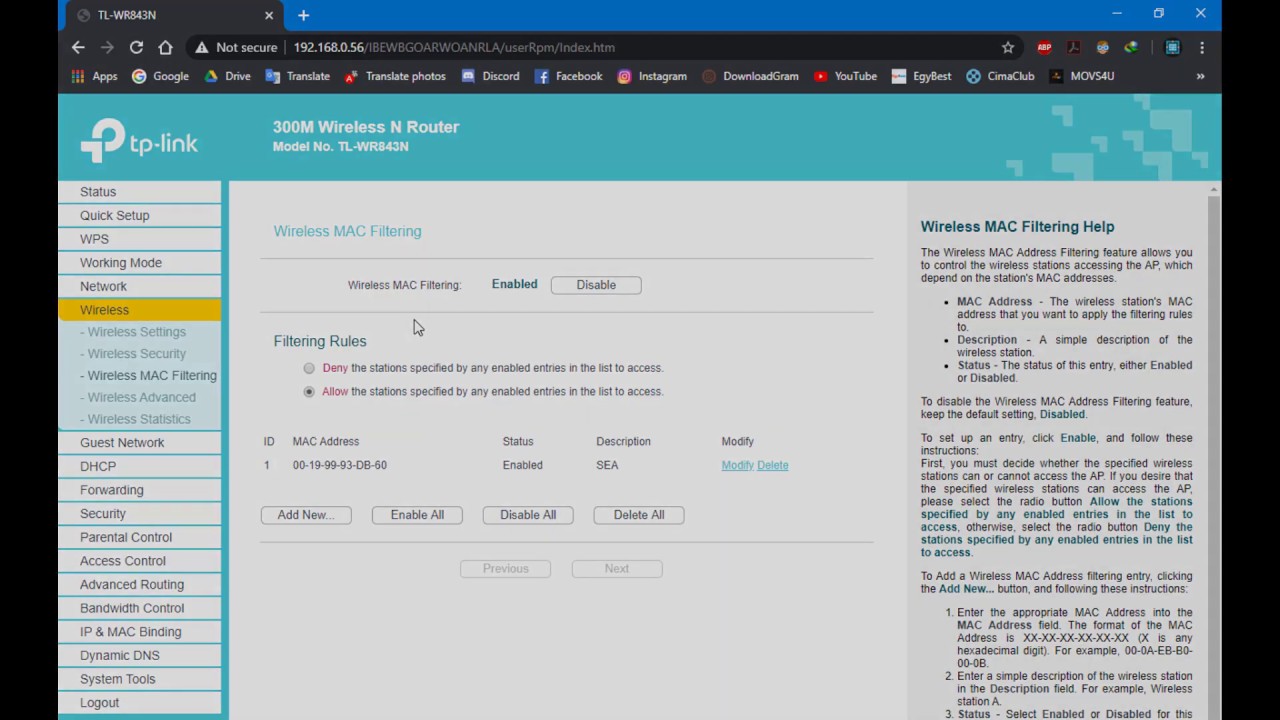Bookmark this page with the star icon
This screenshot has height=720, width=1280.
(1008, 47)
